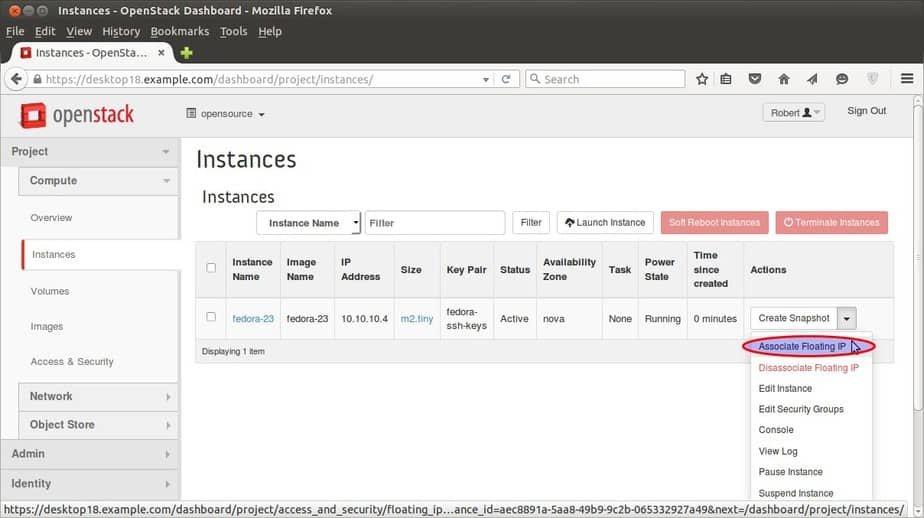Viewport: 924px width, 518px height.
Task: Click the vertical page scrollbar
Action: click(x=918, y=253)
